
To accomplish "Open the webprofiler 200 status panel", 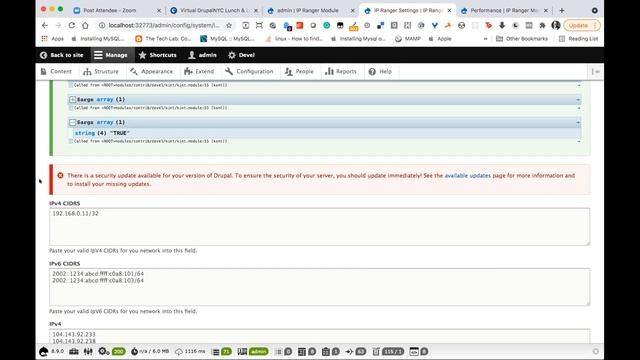I will [111, 351].
